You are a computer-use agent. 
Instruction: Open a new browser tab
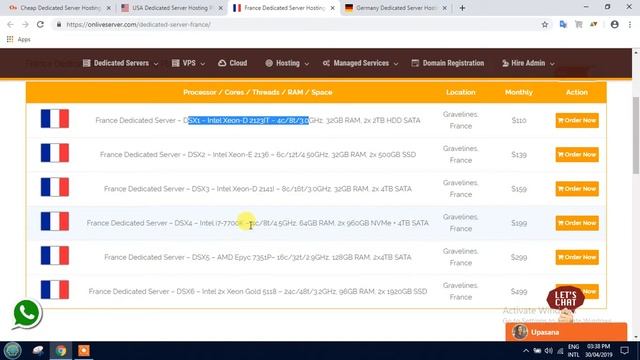tap(462, 8)
